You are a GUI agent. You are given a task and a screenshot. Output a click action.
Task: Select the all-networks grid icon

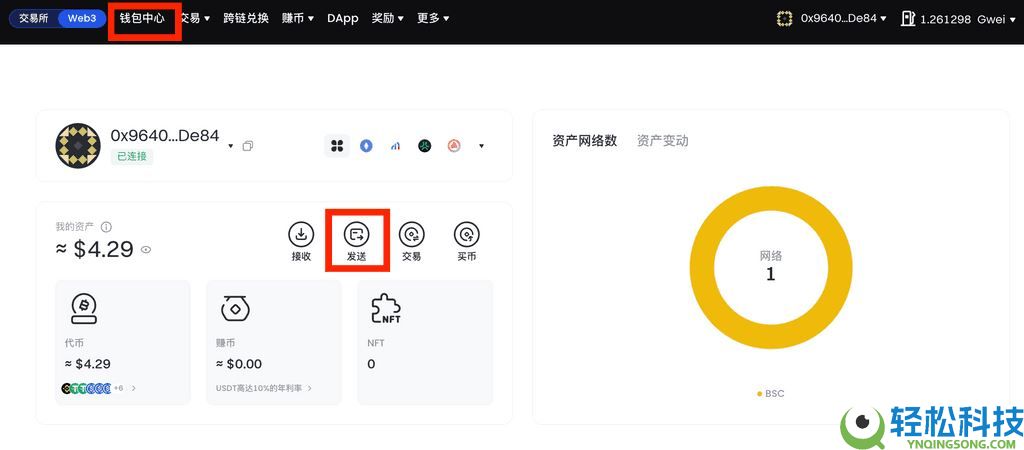pyautogui.click(x=337, y=146)
